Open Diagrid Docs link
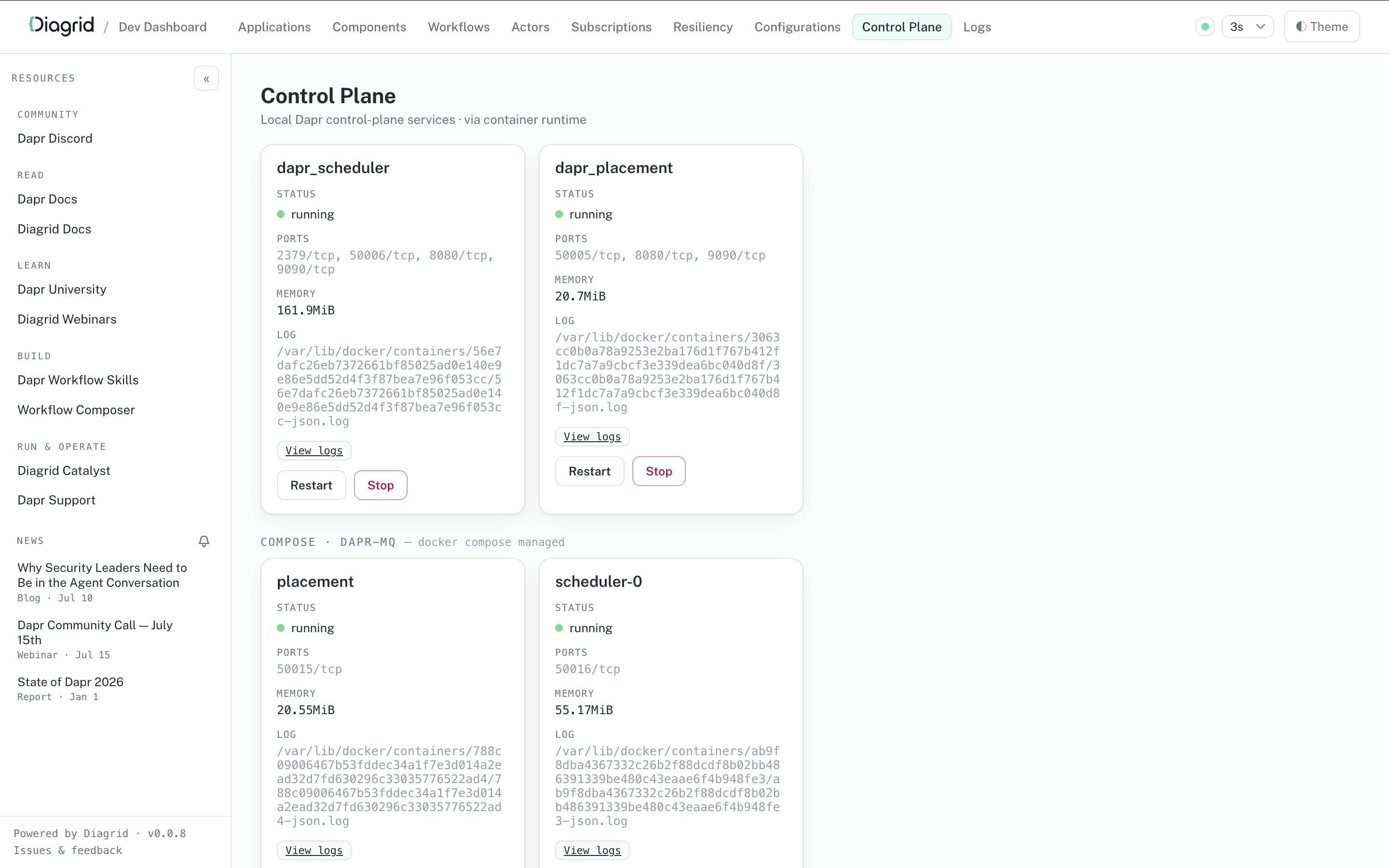1389x868 pixels. (x=54, y=229)
